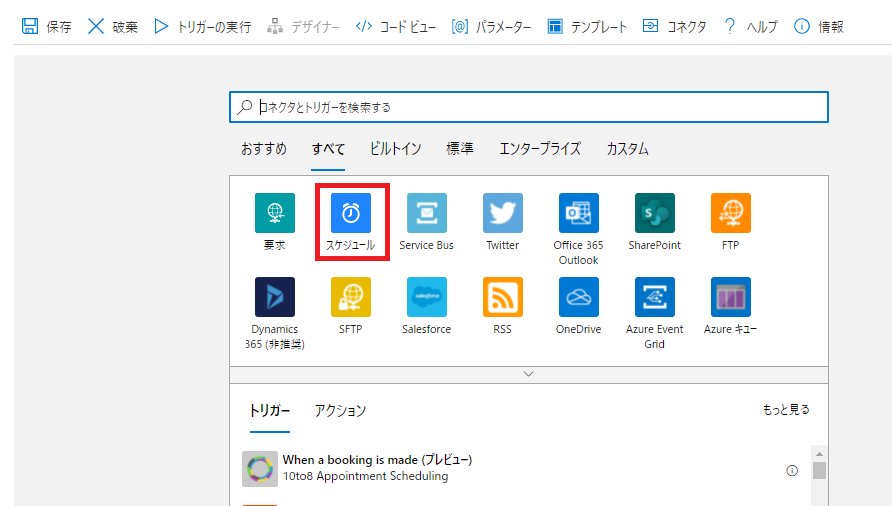Switch to the トリガー tab
Screen dimensions: 892x506
(x=270, y=410)
